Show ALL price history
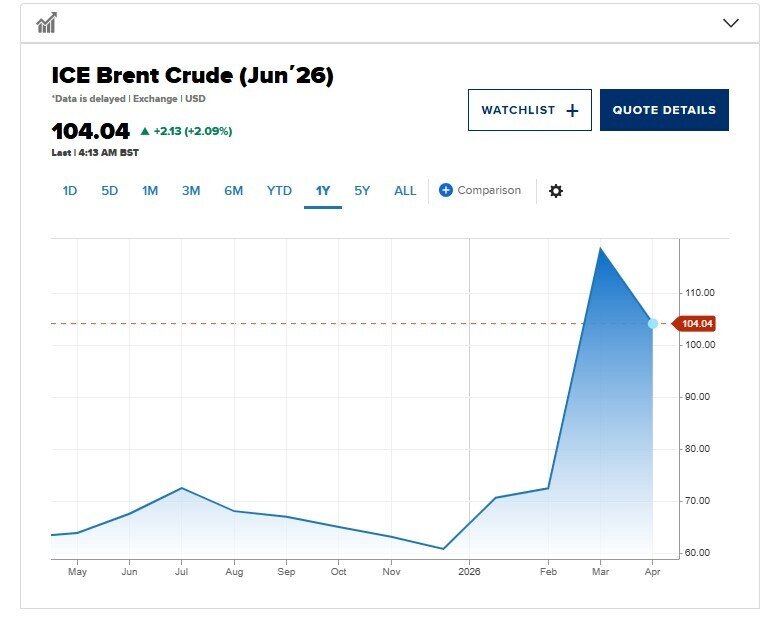The width and height of the screenshot is (773, 622). click(x=405, y=190)
